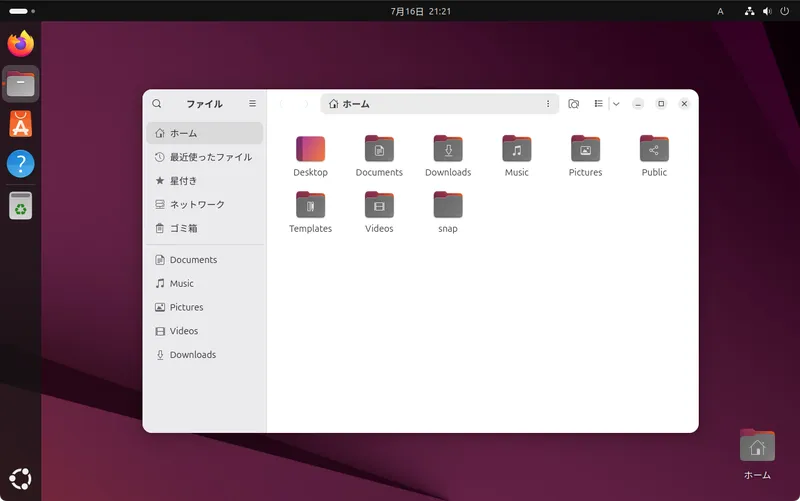Screen dimensions: 800x501
Task: Open Pictures bookmark in sidebar
Action: (205, 307)
